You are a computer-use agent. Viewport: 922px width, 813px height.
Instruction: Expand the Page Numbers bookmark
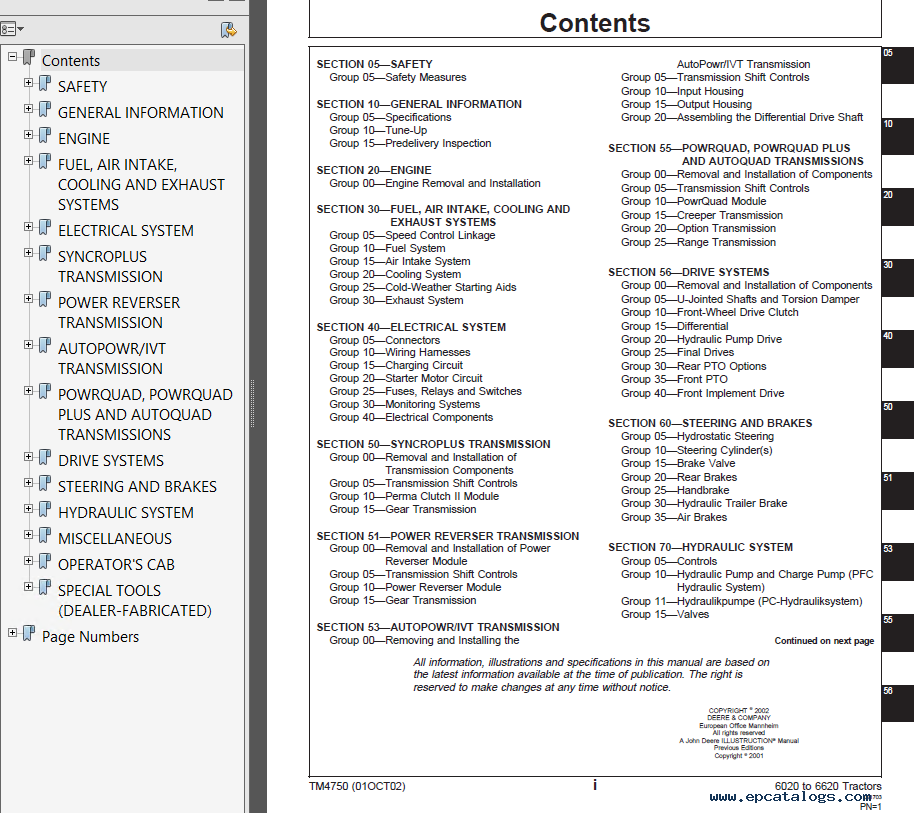(12, 633)
